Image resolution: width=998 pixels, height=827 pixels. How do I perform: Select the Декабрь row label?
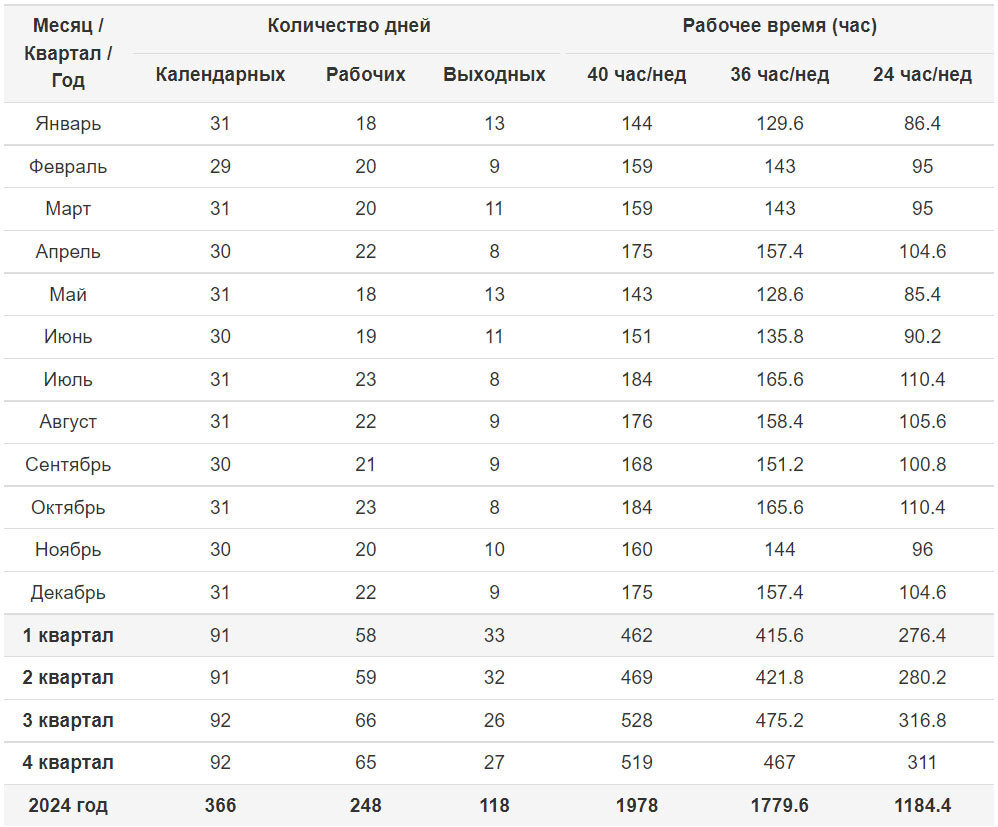pyautogui.click(x=68, y=593)
